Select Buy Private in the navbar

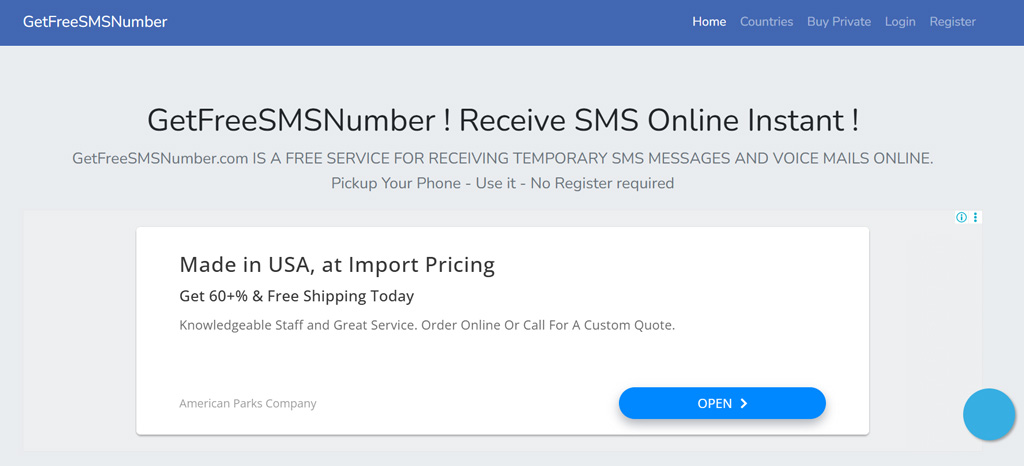(x=839, y=22)
